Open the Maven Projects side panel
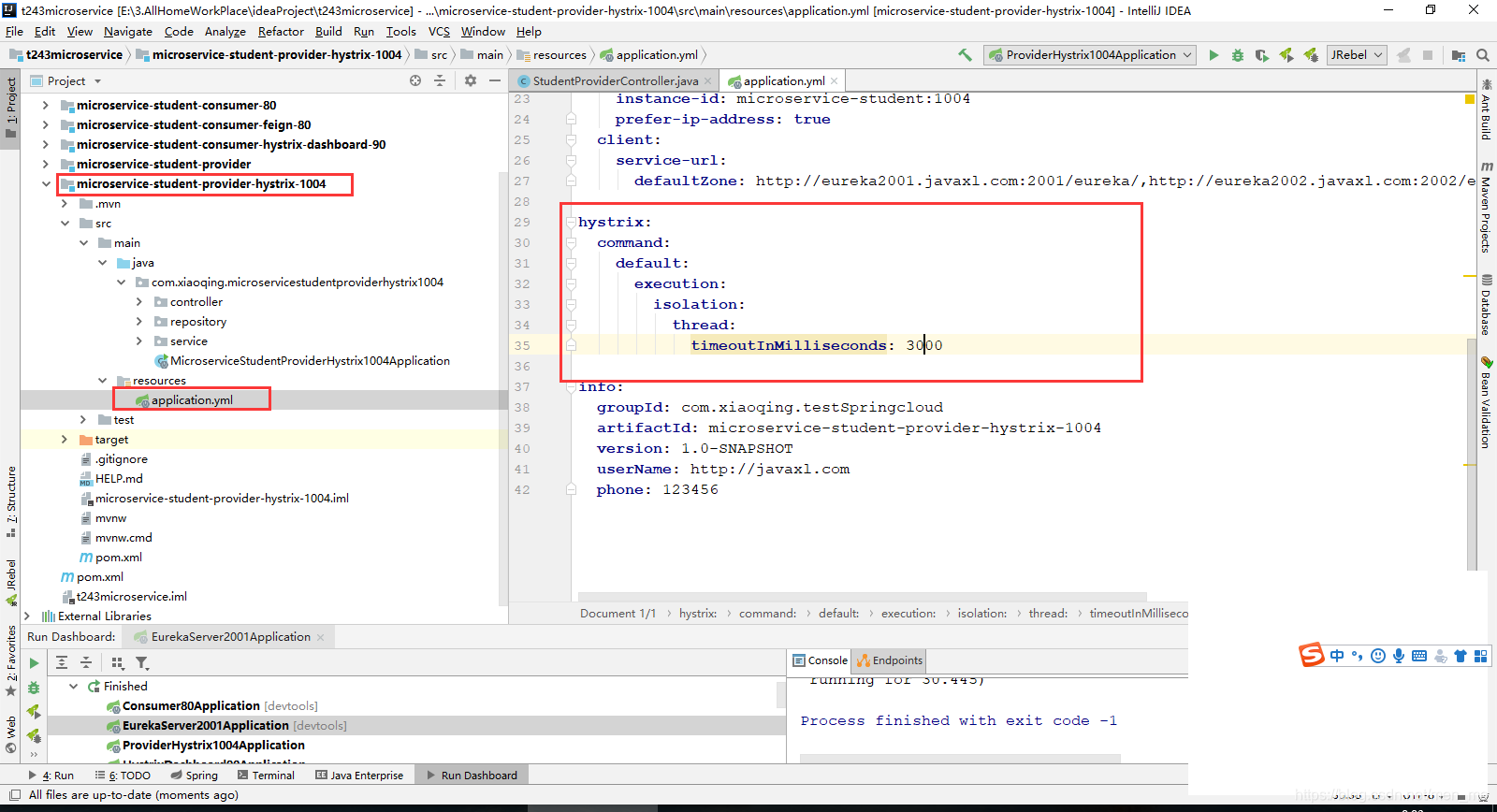 pos(1486,207)
